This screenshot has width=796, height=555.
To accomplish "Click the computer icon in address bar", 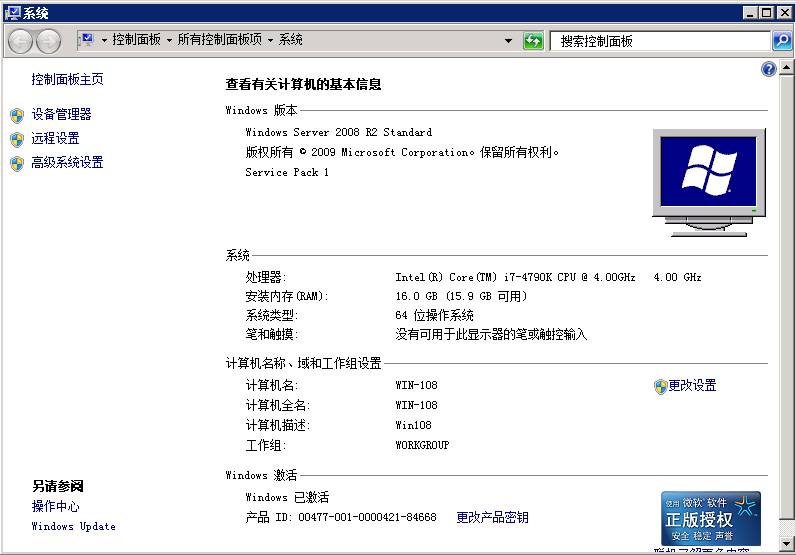I will 87,40.
